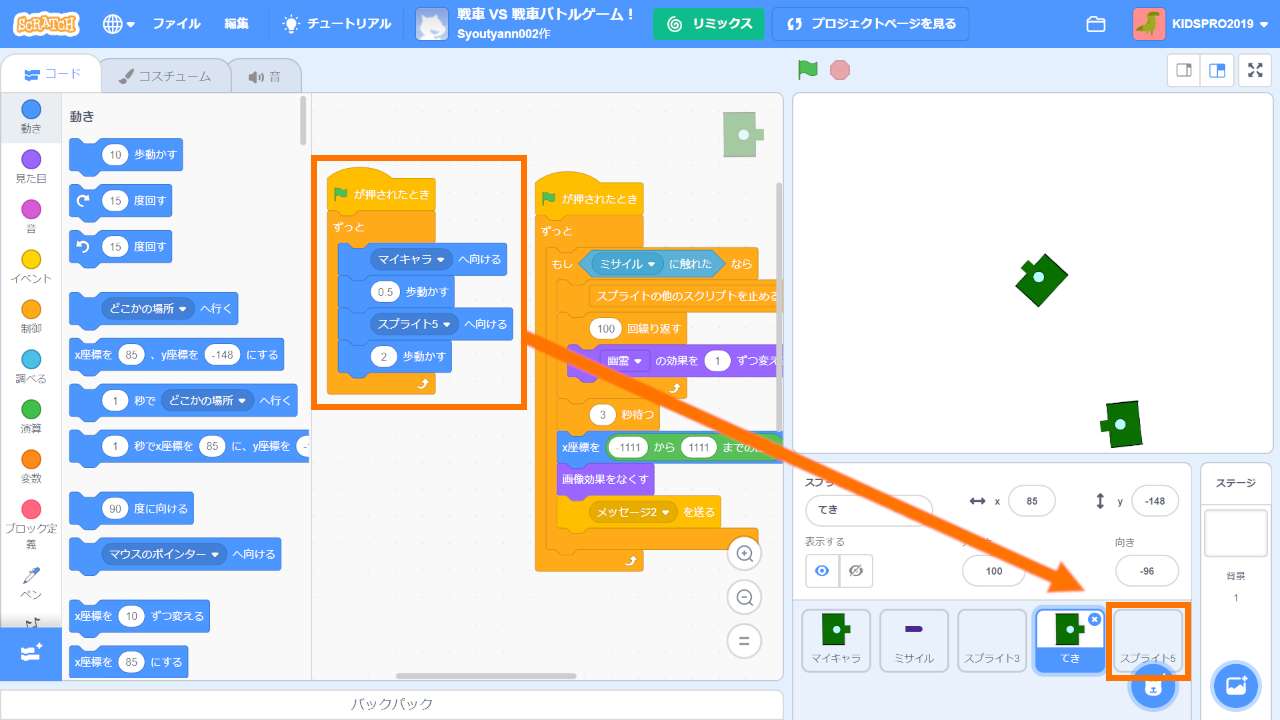Show the sprite with eye icon

coord(822,571)
